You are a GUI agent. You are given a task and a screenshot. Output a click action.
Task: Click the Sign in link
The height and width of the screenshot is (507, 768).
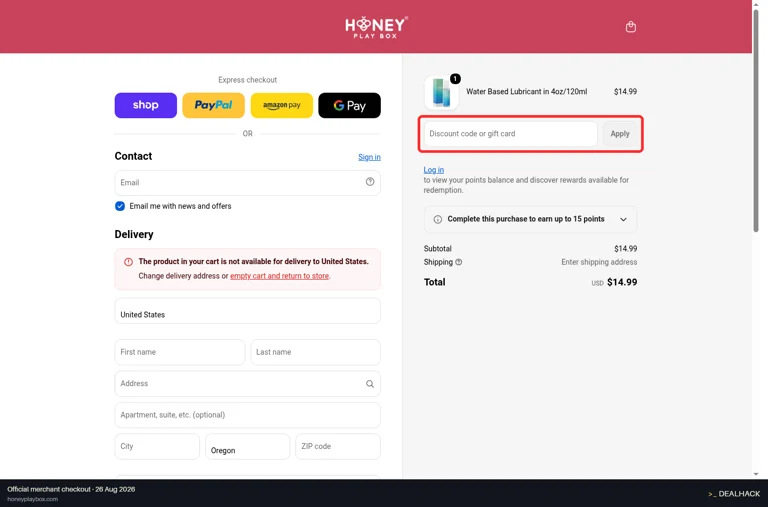pyautogui.click(x=369, y=157)
